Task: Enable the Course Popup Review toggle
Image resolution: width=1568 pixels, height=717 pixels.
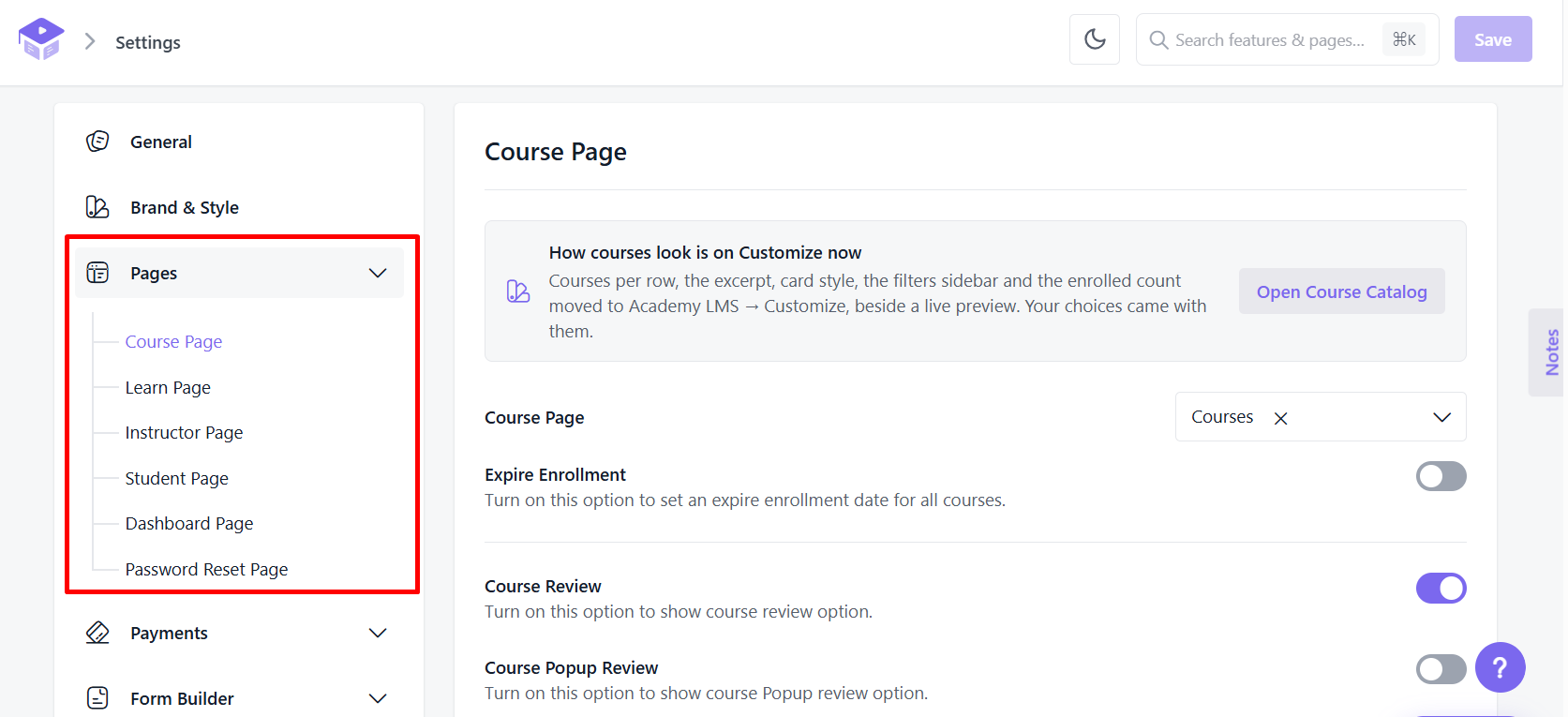Action: point(1441,669)
